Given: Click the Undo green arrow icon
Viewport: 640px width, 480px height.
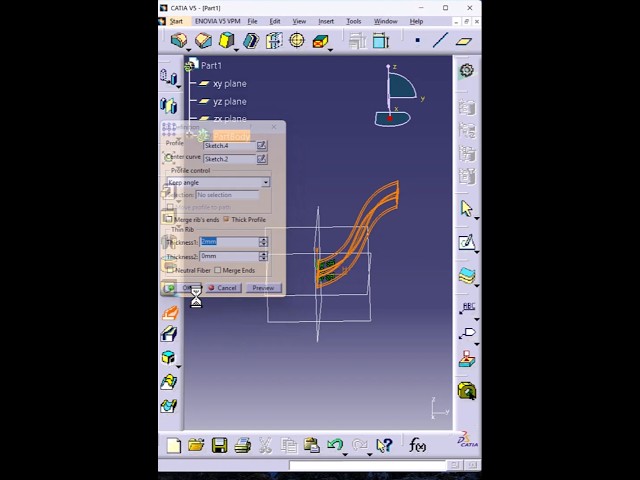Looking at the screenshot, I should point(335,444).
